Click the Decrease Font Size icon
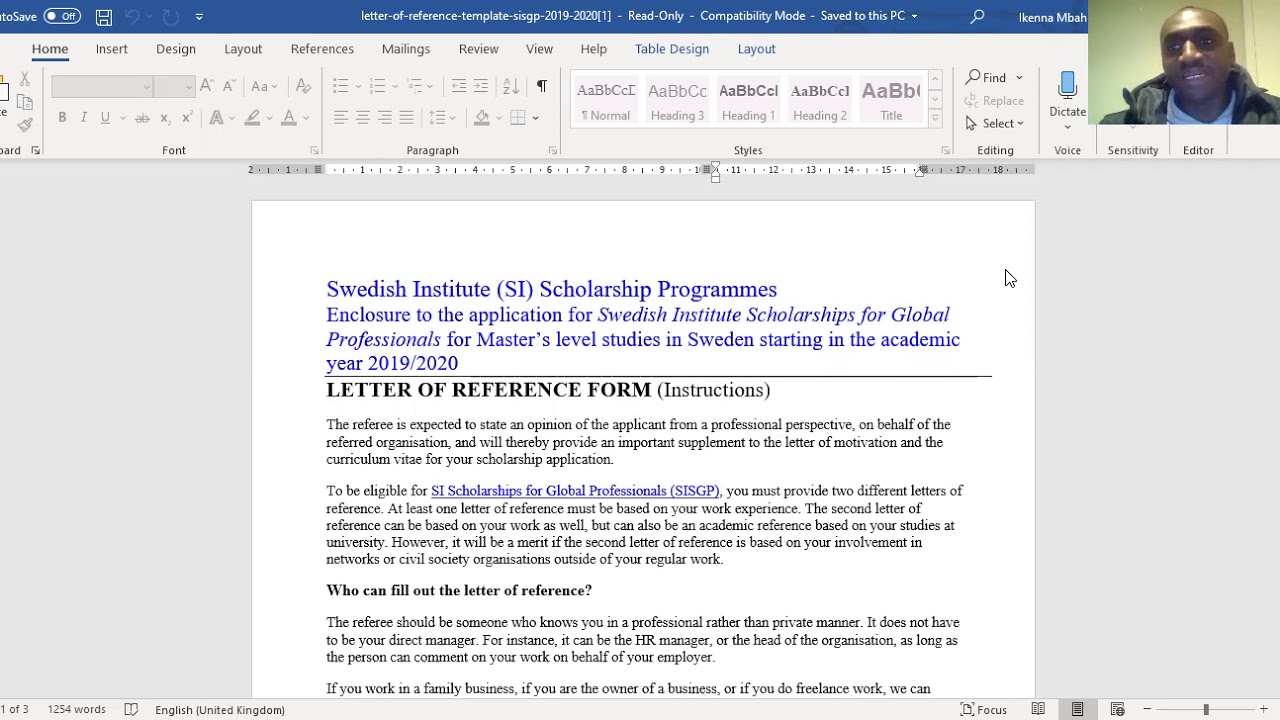Viewport: 1280px width, 720px height. (227, 86)
